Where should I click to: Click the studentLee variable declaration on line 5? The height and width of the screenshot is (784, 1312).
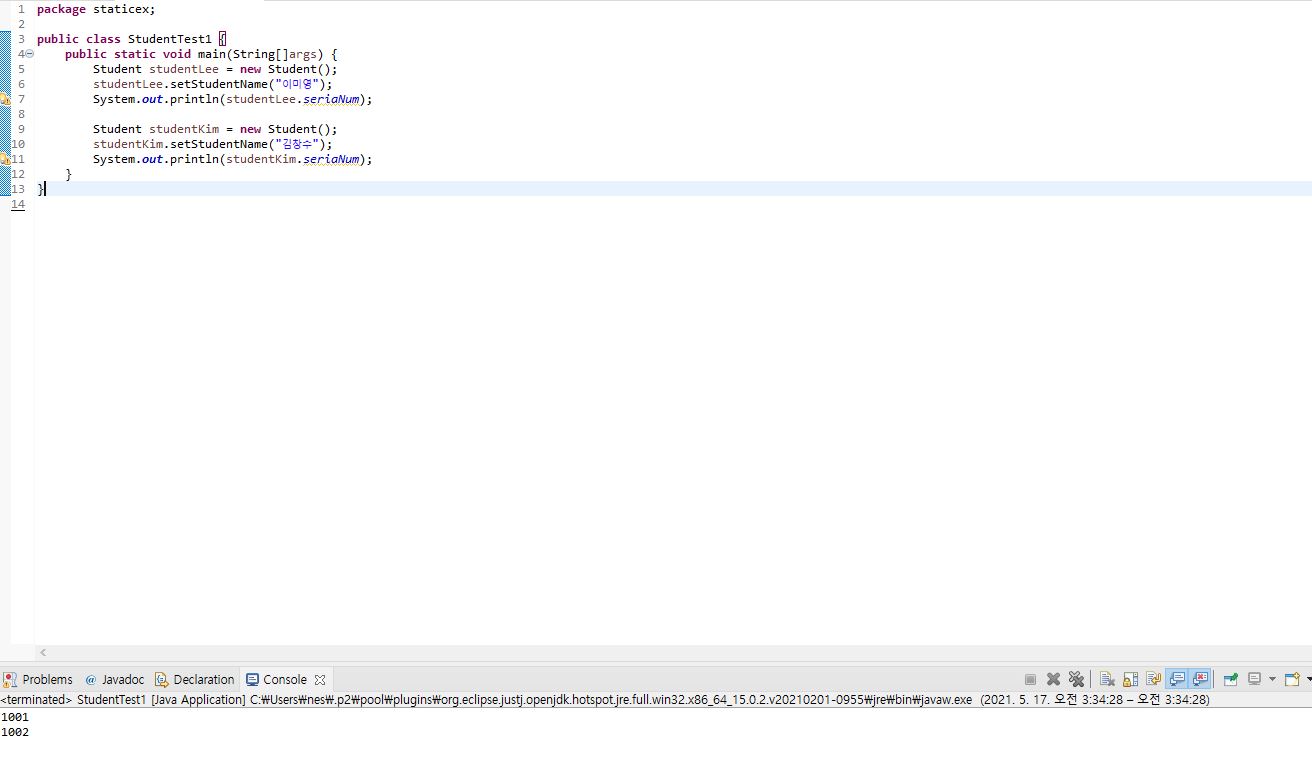click(x=184, y=69)
